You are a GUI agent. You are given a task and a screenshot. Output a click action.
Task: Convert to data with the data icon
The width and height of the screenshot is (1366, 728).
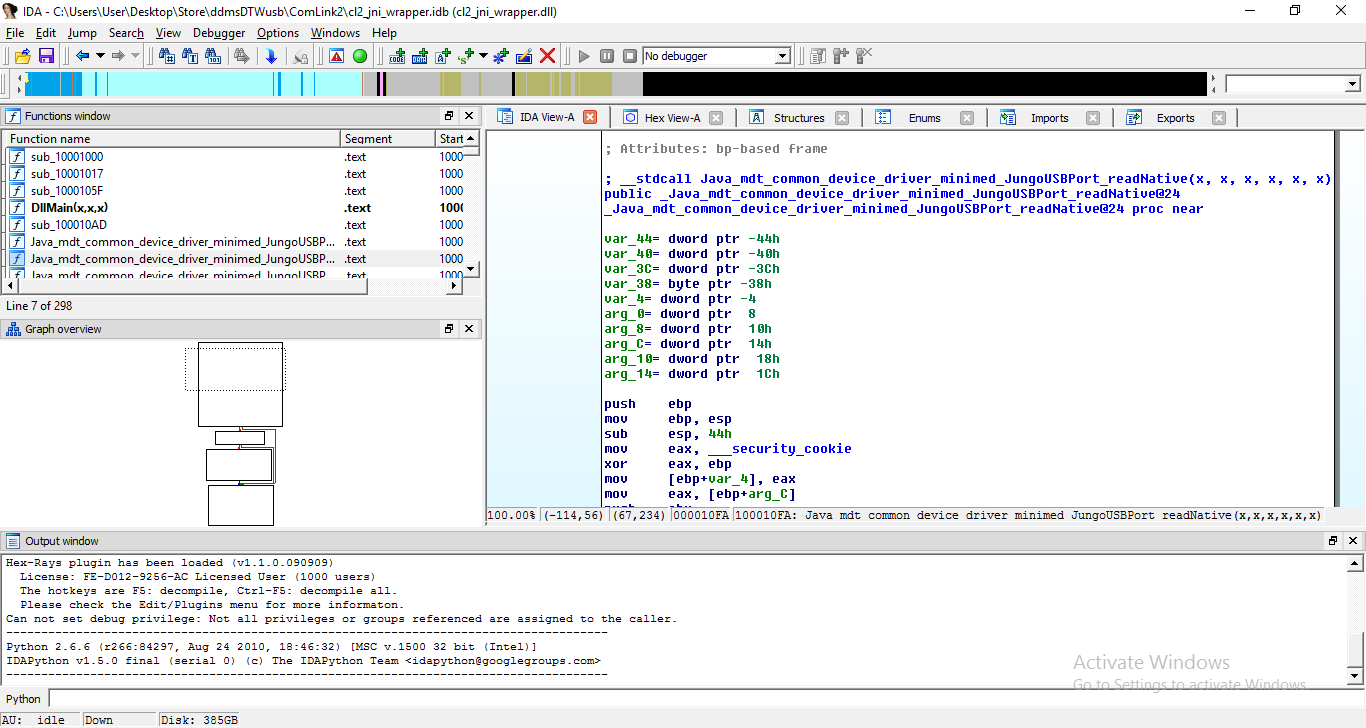point(420,56)
